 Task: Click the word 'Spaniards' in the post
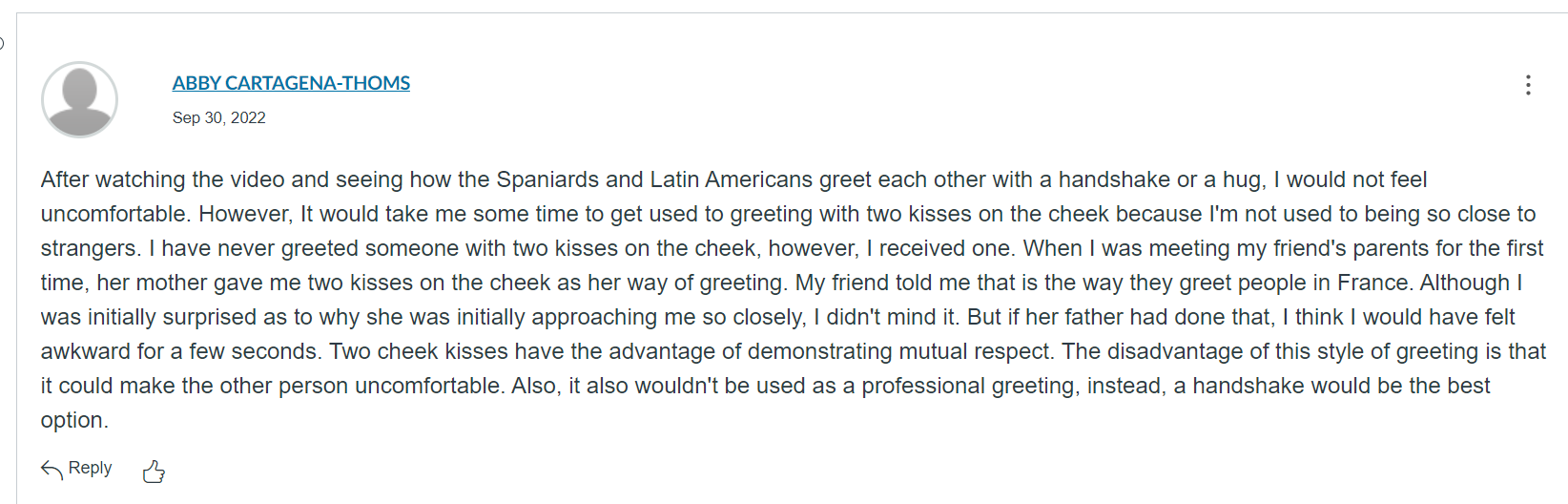tap(547, 180)
